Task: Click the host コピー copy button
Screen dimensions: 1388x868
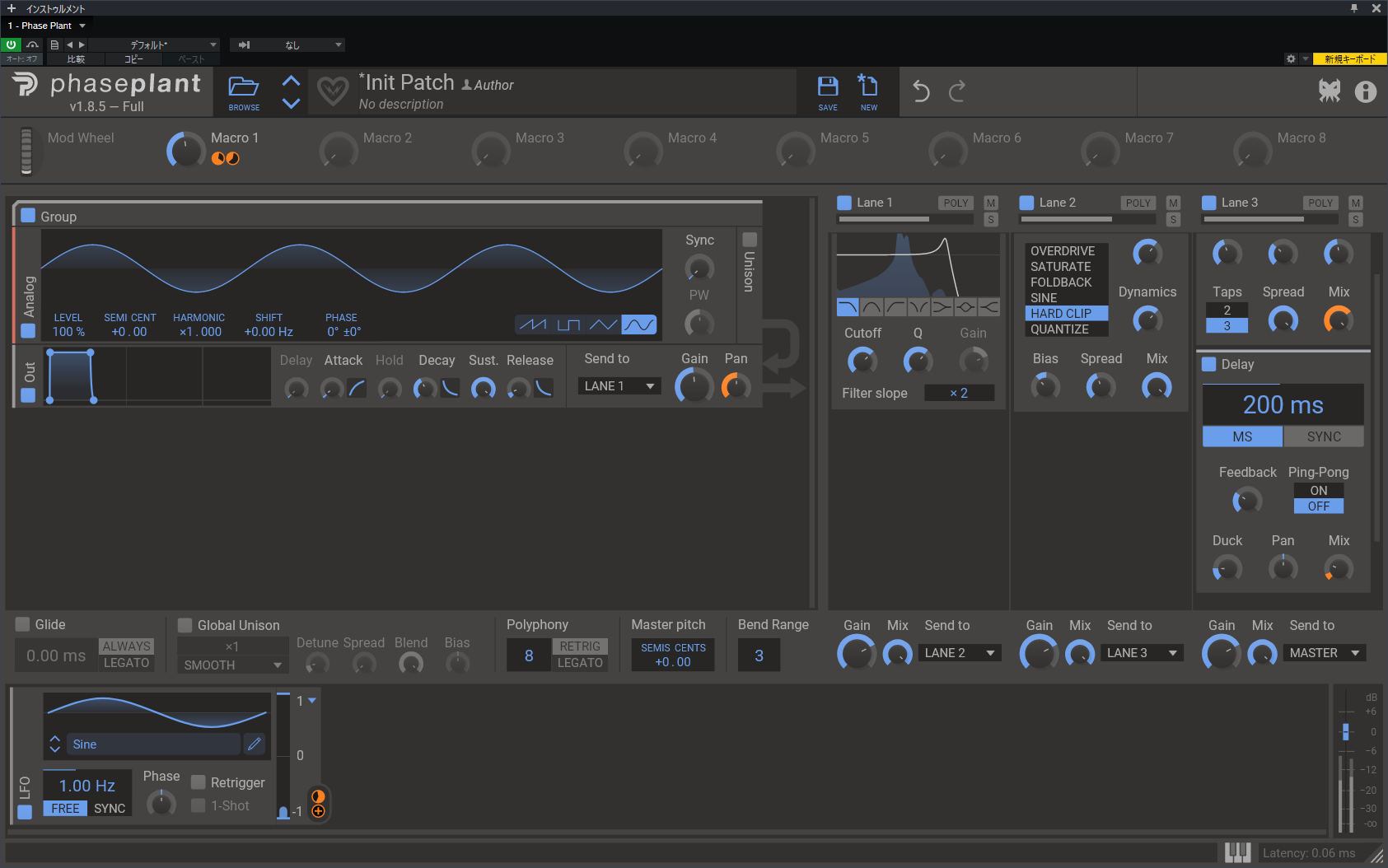Action: (x=133, y=59)
